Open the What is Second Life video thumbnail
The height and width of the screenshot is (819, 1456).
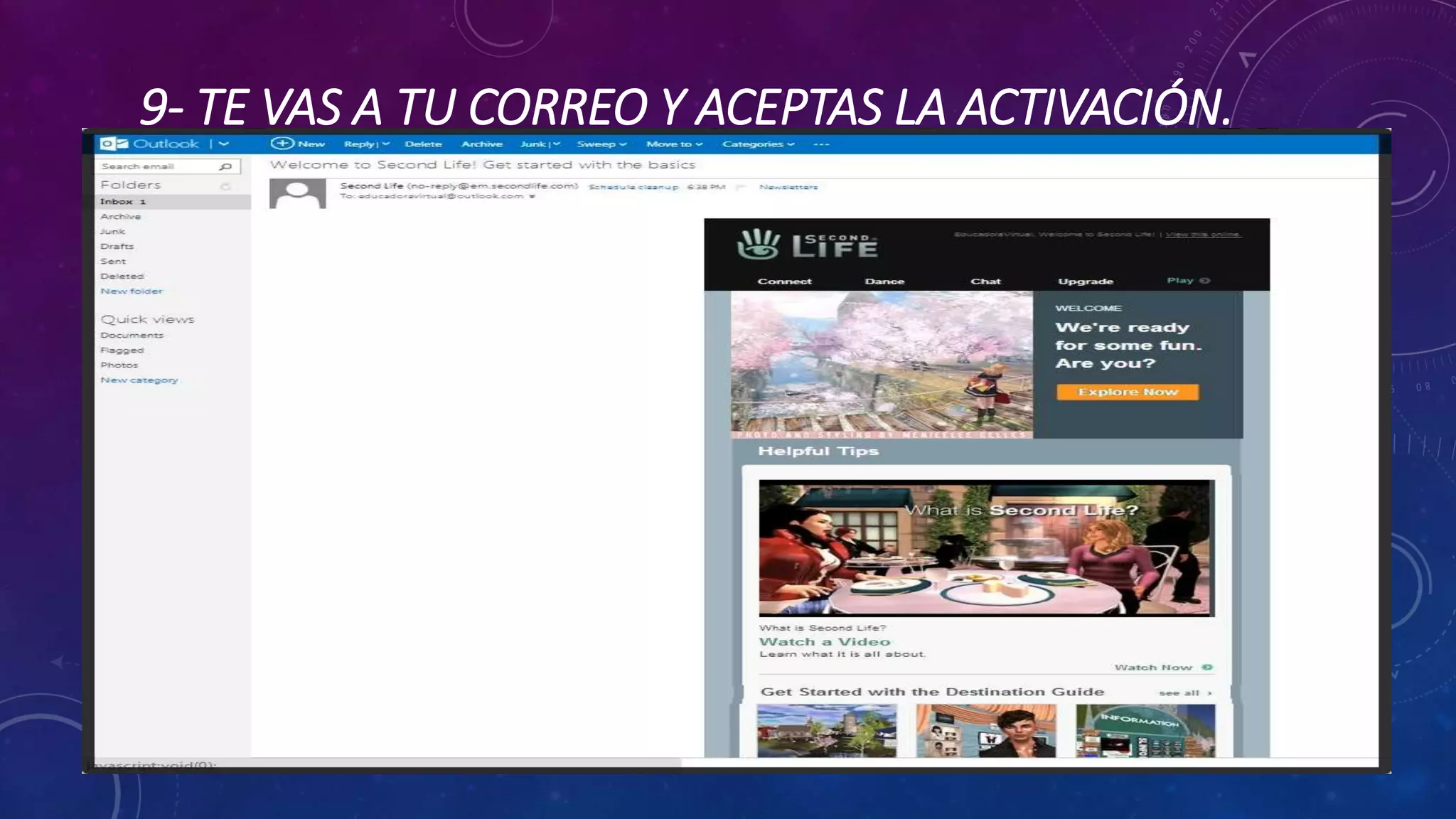tap(987, 548)
